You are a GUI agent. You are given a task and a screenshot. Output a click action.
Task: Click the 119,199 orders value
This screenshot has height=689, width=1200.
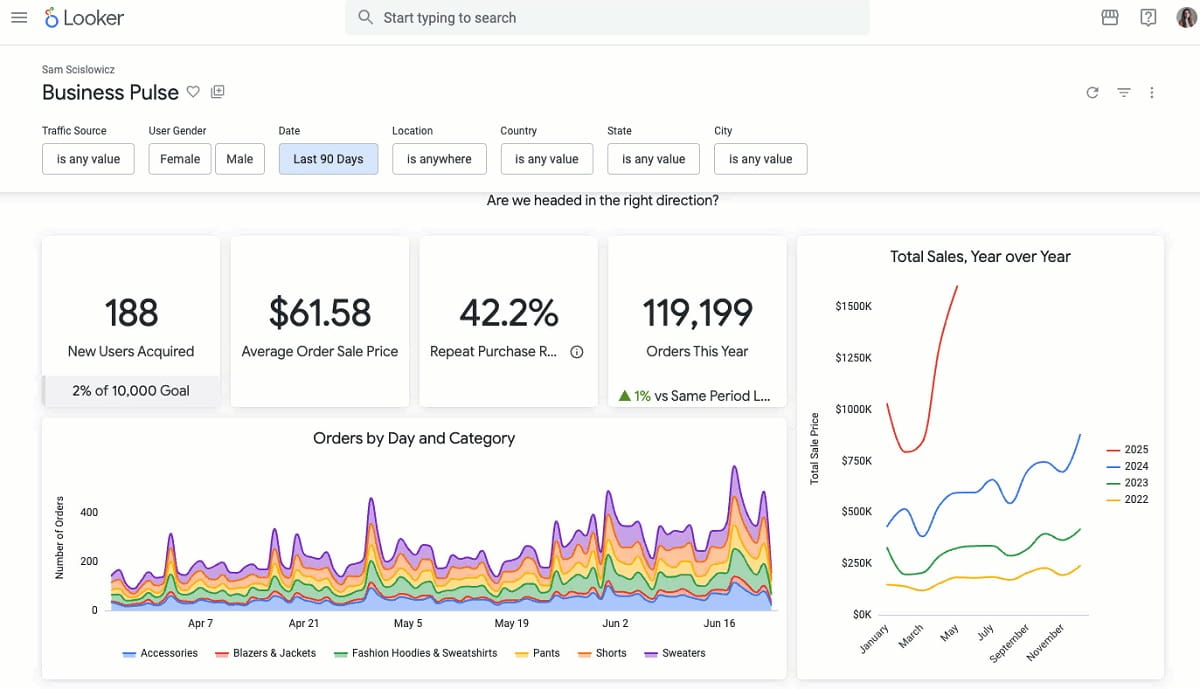697,312
